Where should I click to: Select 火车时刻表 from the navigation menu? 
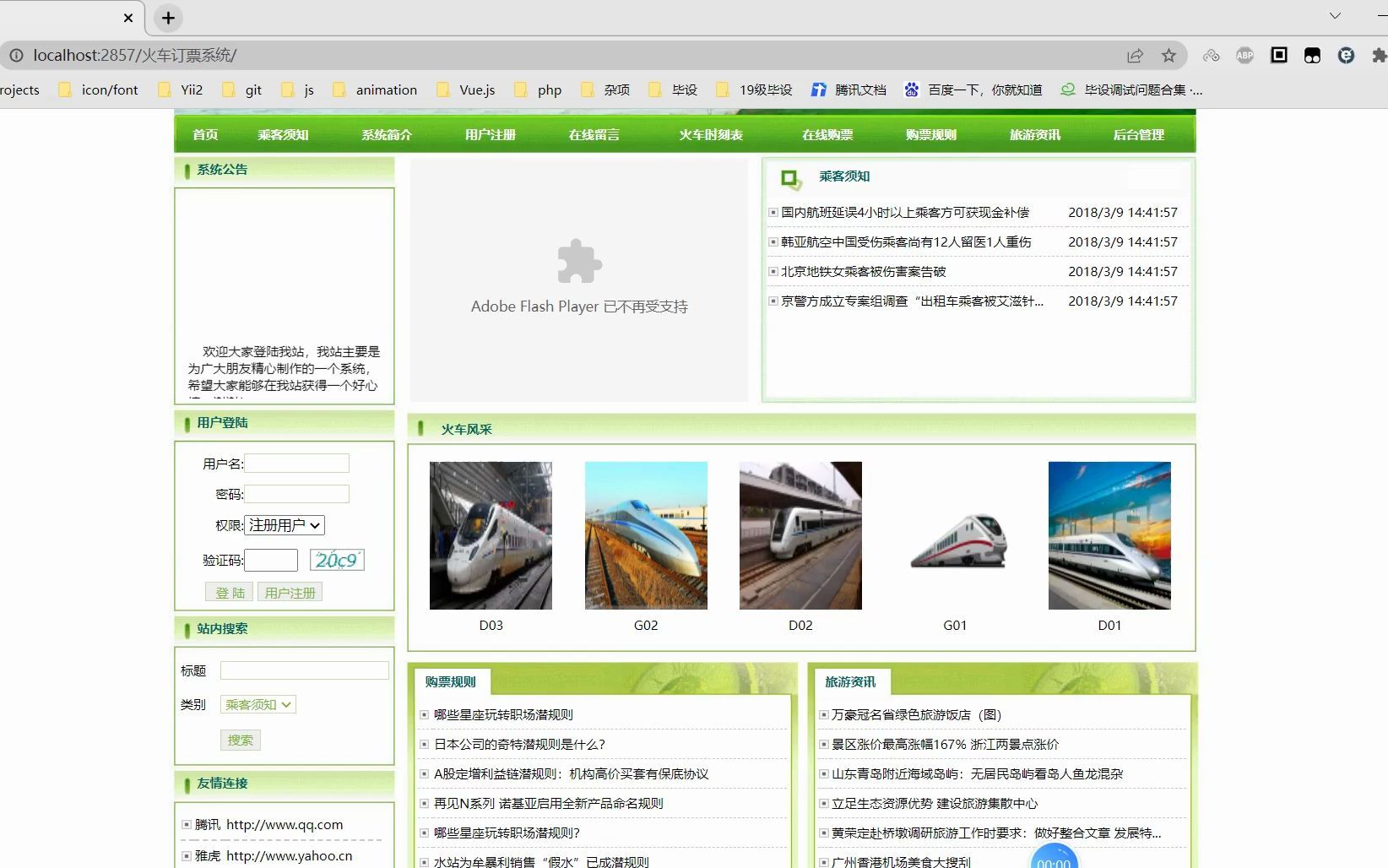pyautogui.click(x=710, y=133)
